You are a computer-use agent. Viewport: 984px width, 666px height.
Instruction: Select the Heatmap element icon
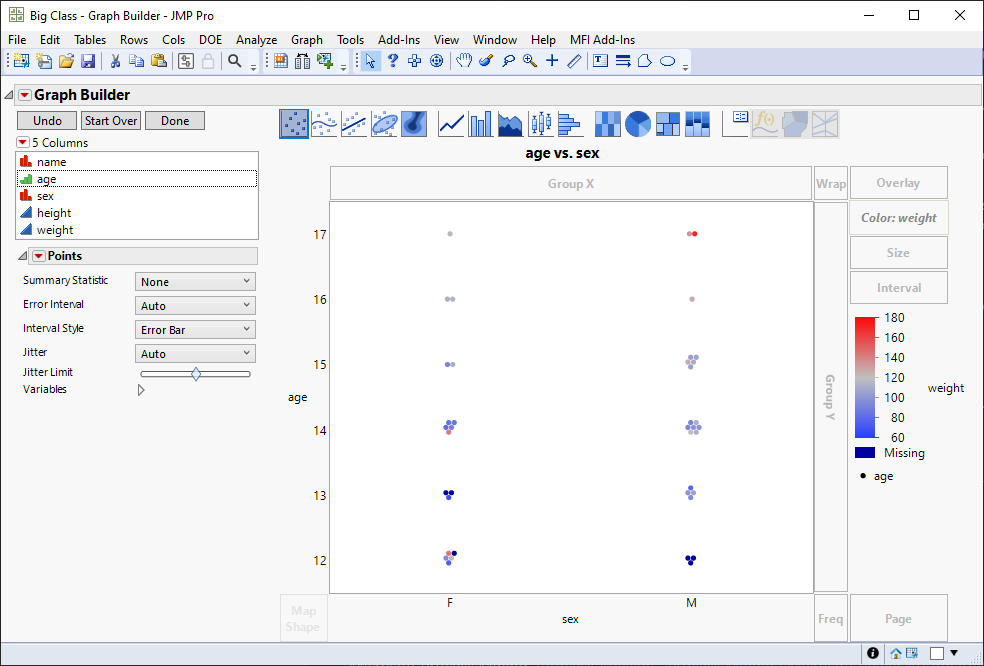click(607, 123)
